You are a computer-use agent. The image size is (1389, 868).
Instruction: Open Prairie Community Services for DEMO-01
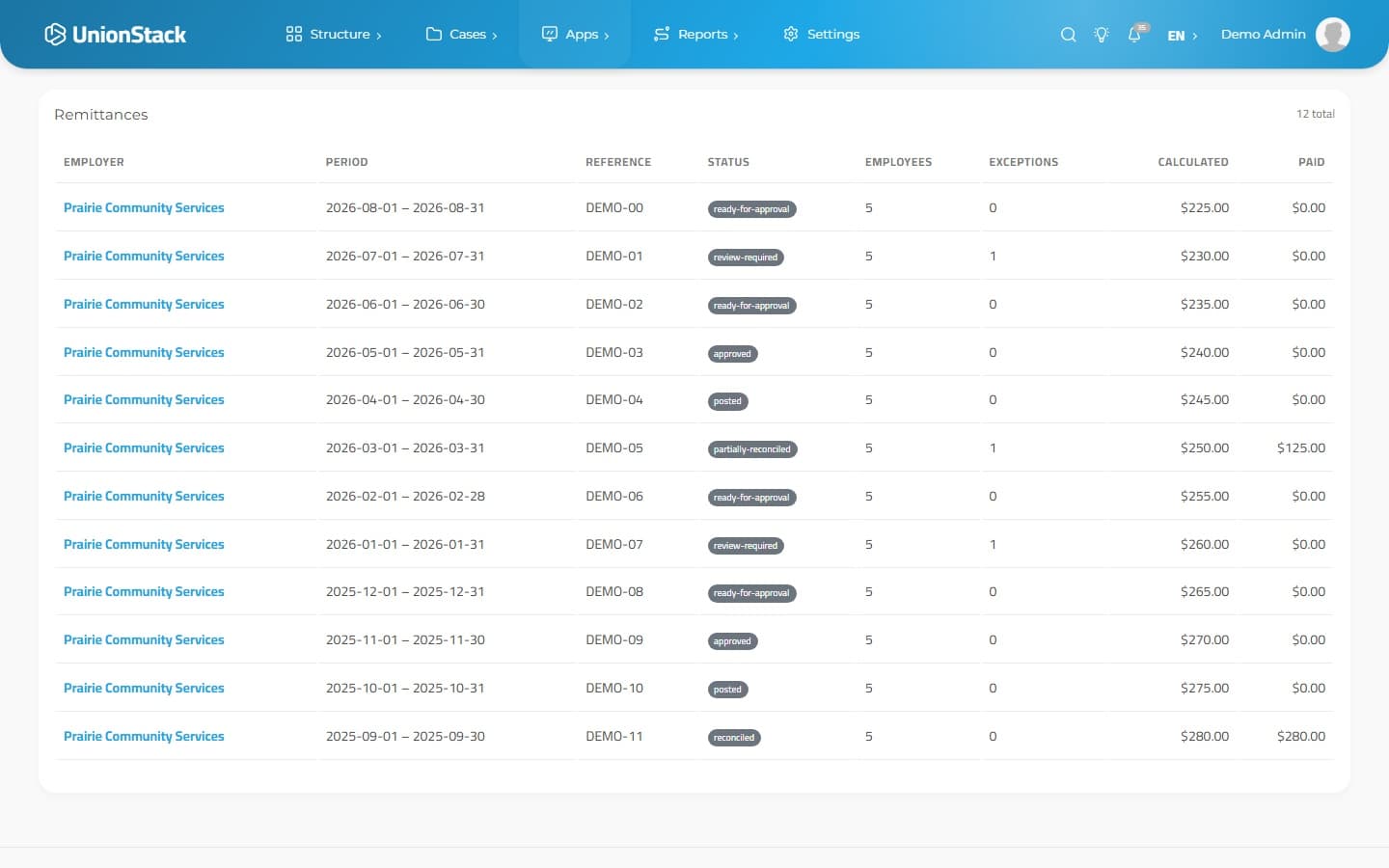point(144,256)
